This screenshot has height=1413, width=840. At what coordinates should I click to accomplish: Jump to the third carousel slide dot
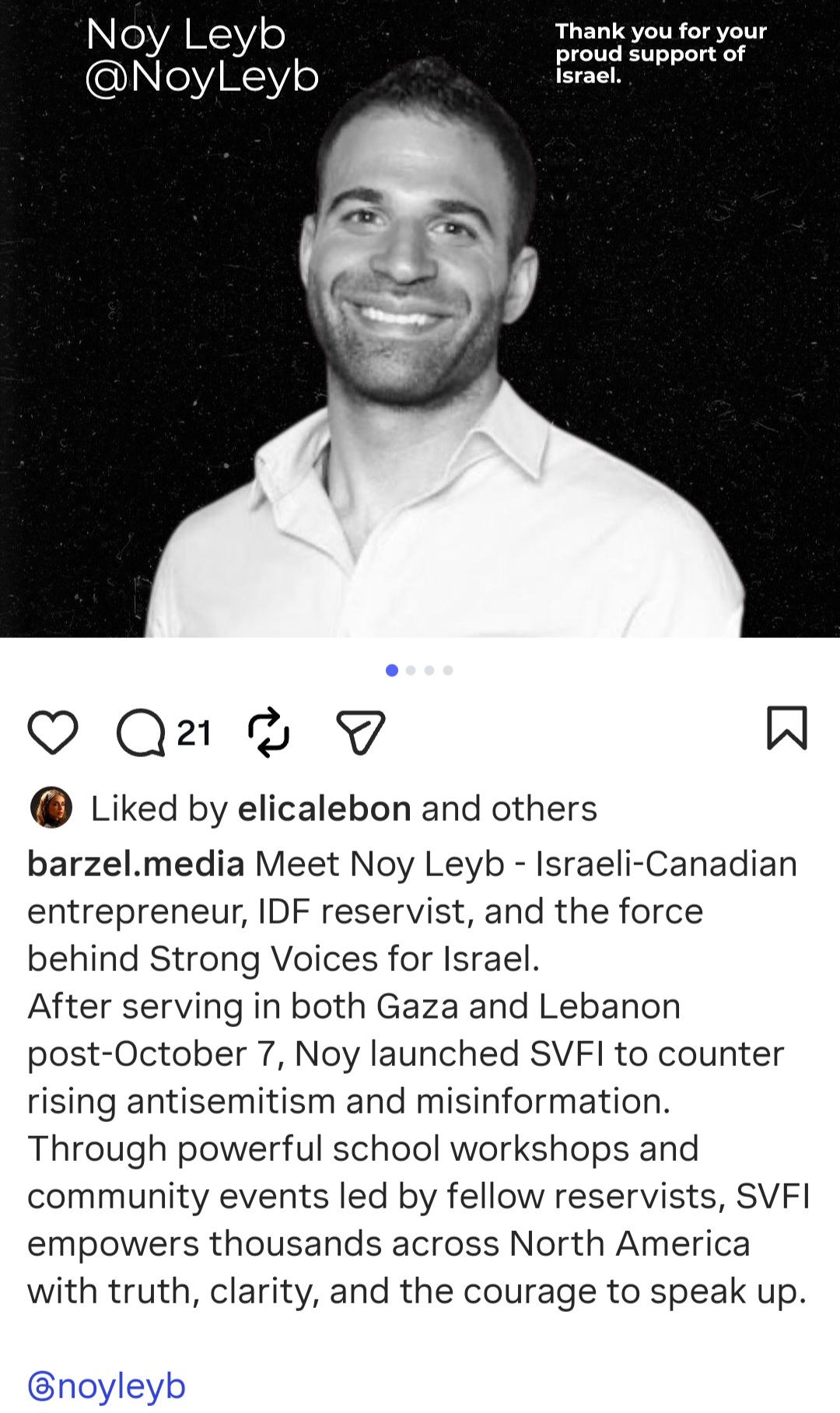coord(429,670)
